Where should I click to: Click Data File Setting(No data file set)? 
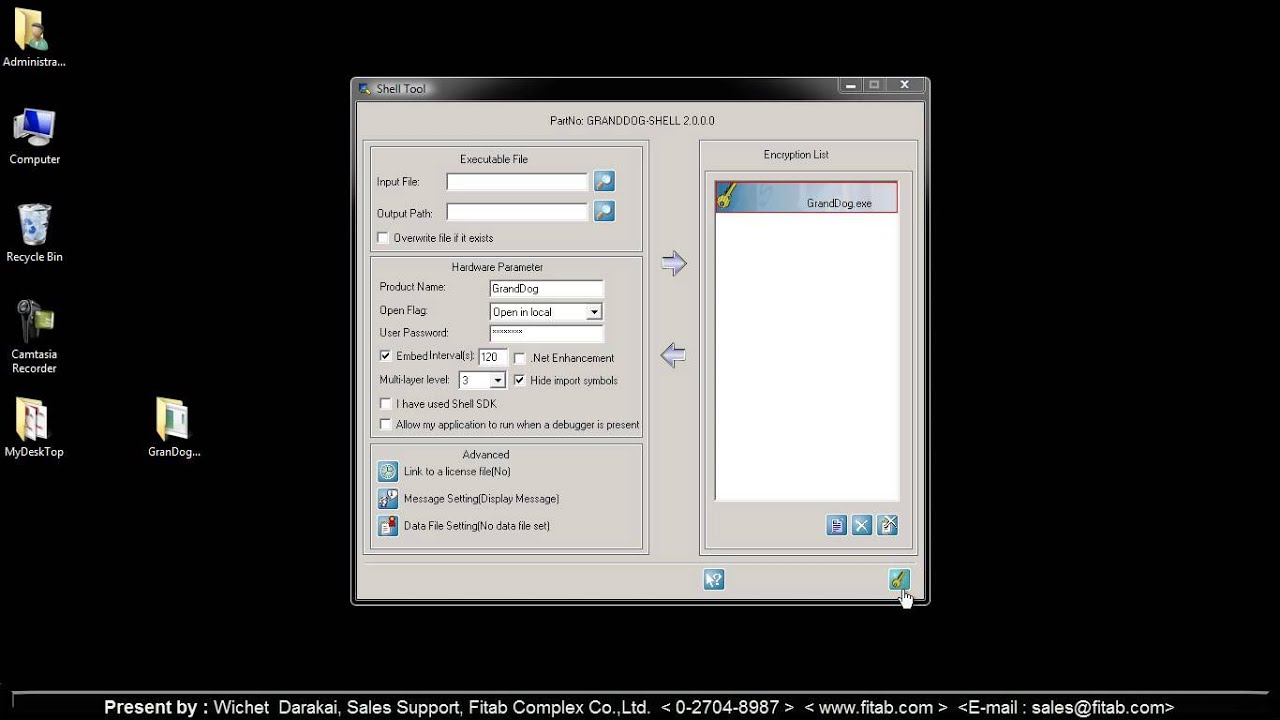click(x=477, y=525)
